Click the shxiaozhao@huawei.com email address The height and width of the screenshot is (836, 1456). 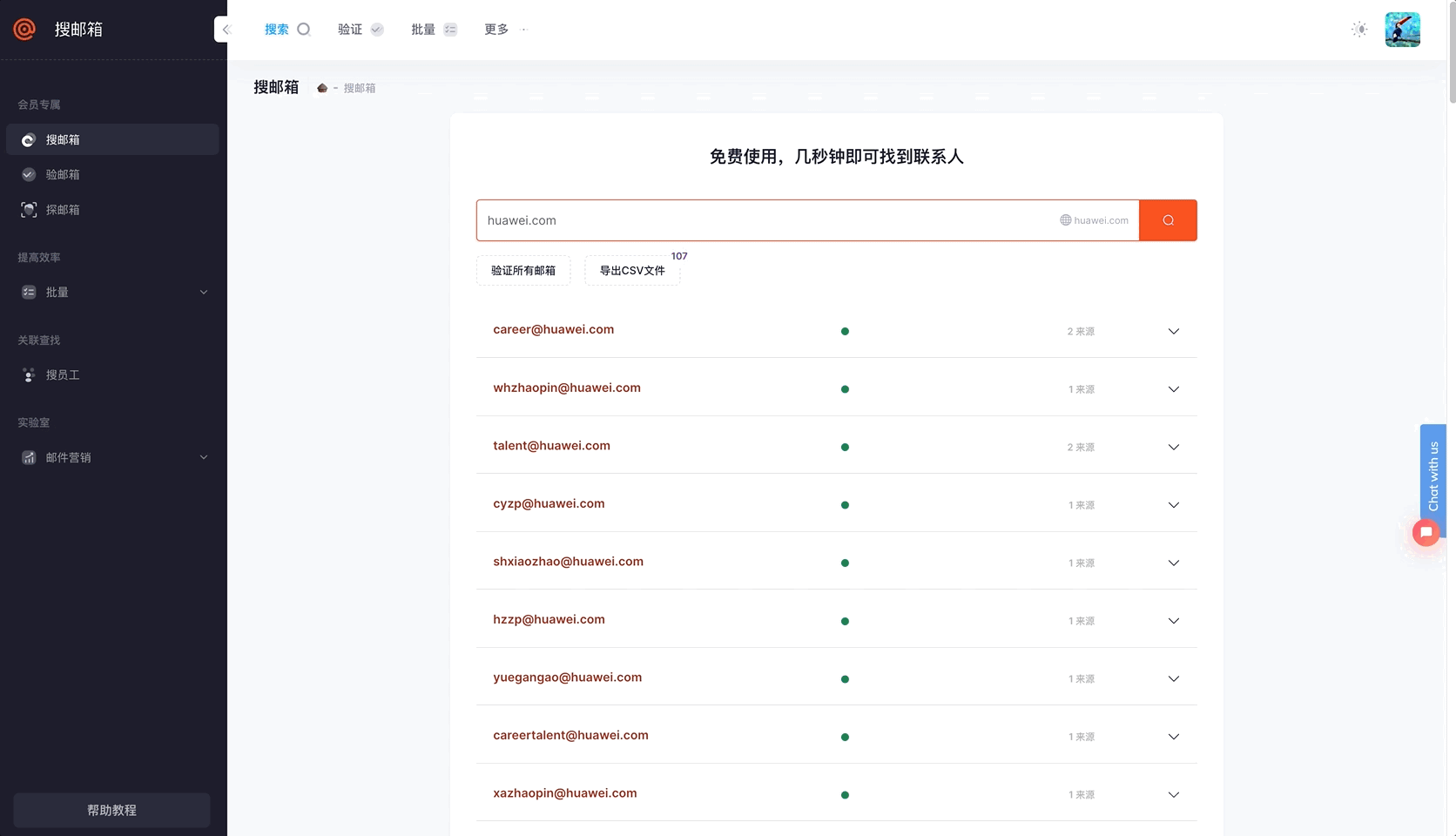coord(569,561)
